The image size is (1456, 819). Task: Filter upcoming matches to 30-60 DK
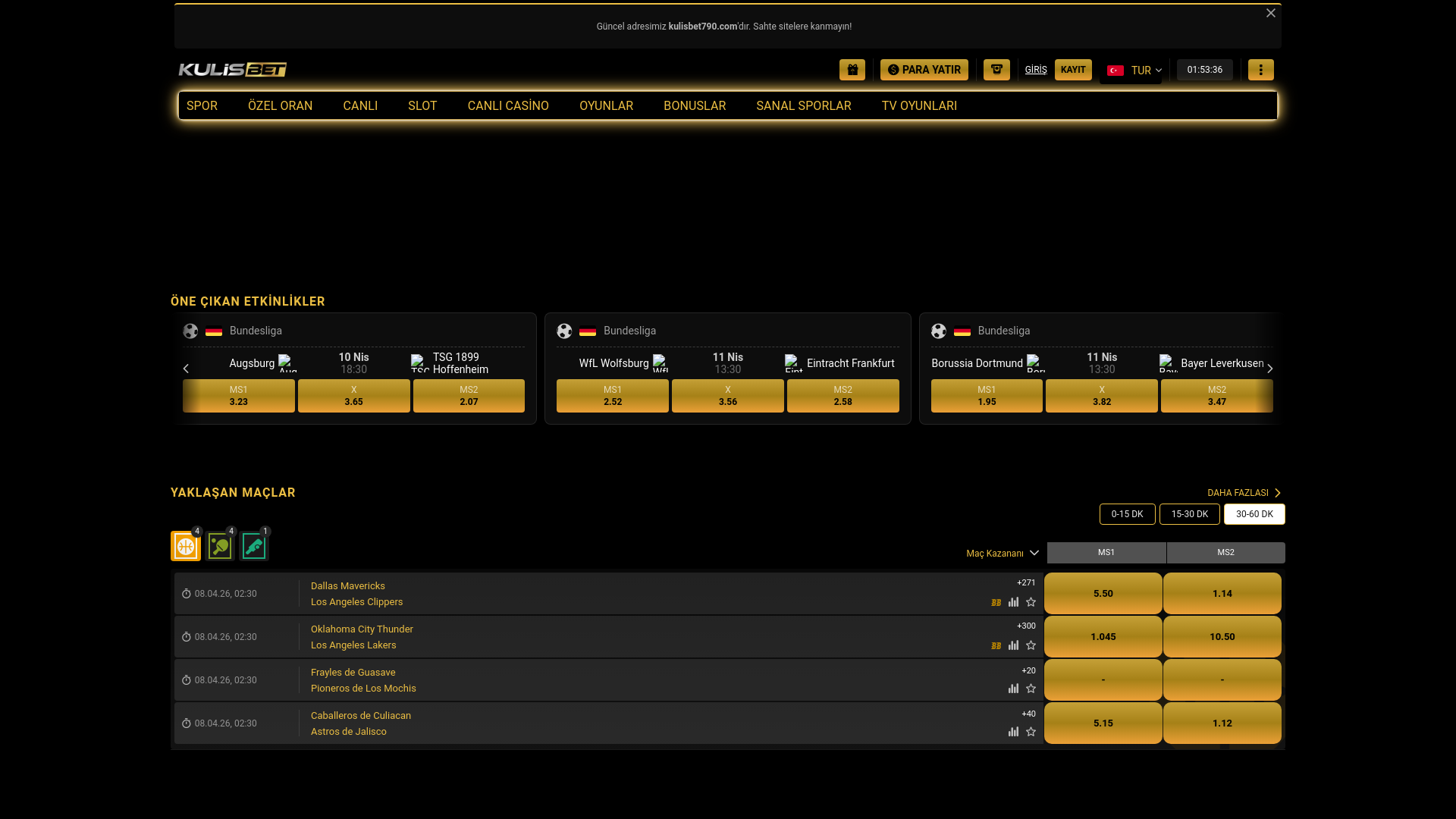click(1254, 514)
